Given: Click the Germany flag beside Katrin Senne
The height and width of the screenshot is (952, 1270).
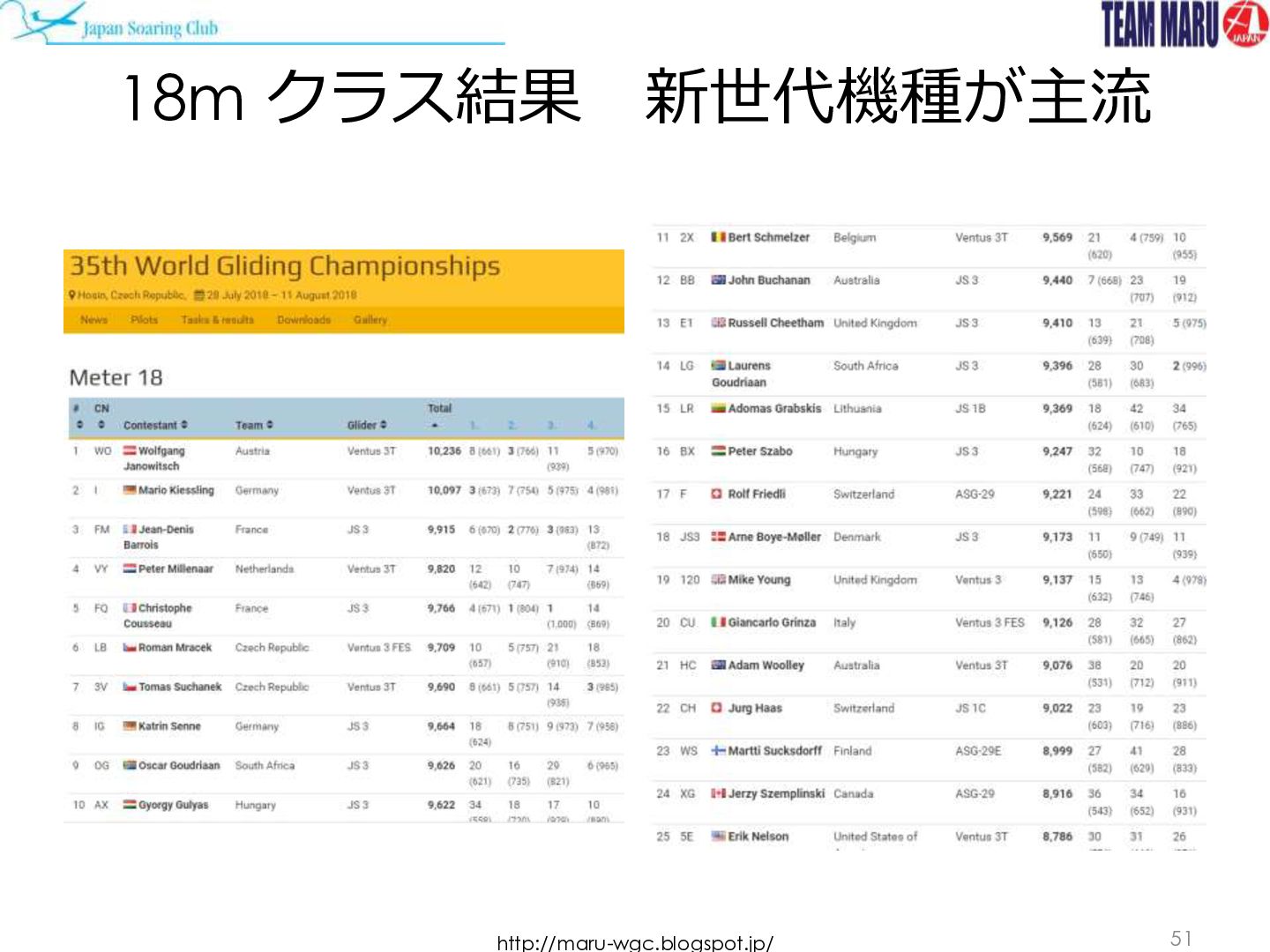Looking at the screenshot, I should pos(130,725).
